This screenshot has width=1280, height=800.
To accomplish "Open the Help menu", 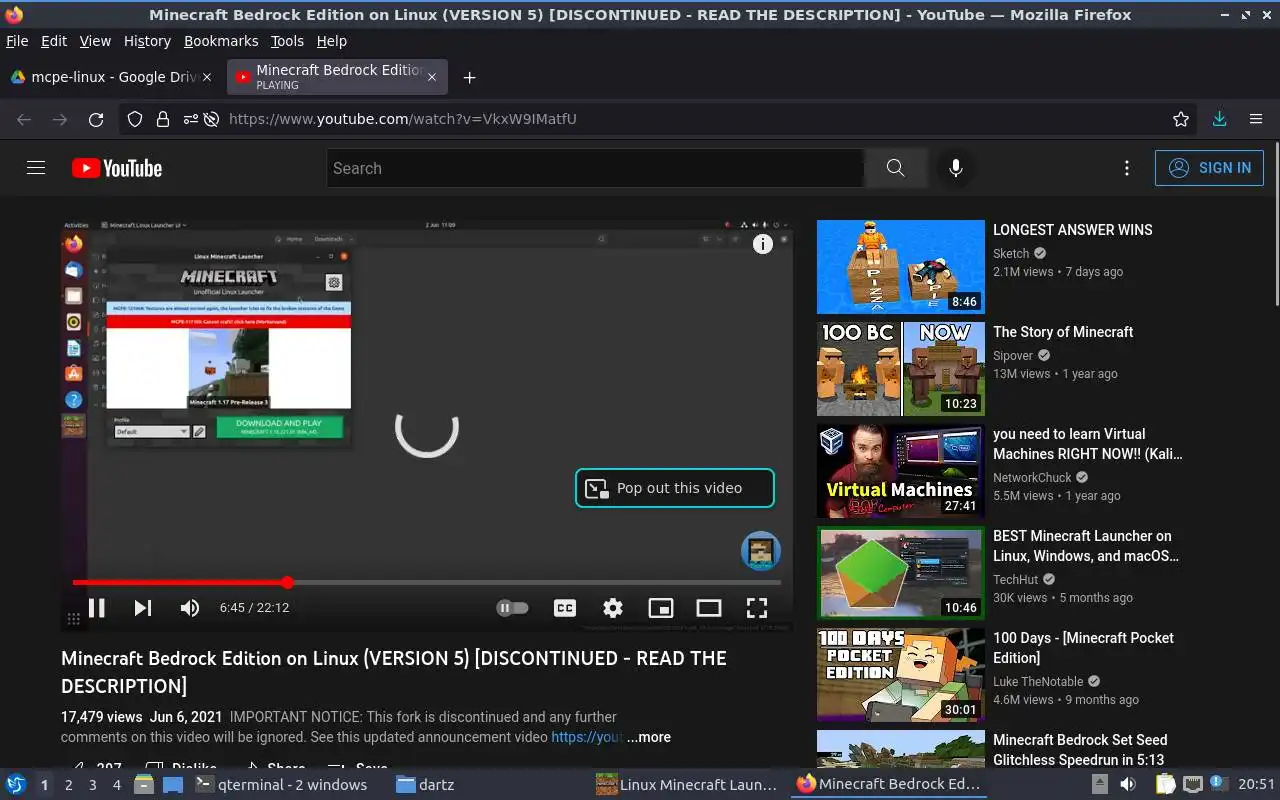I will pyautogui.click(x=332, y=41).
